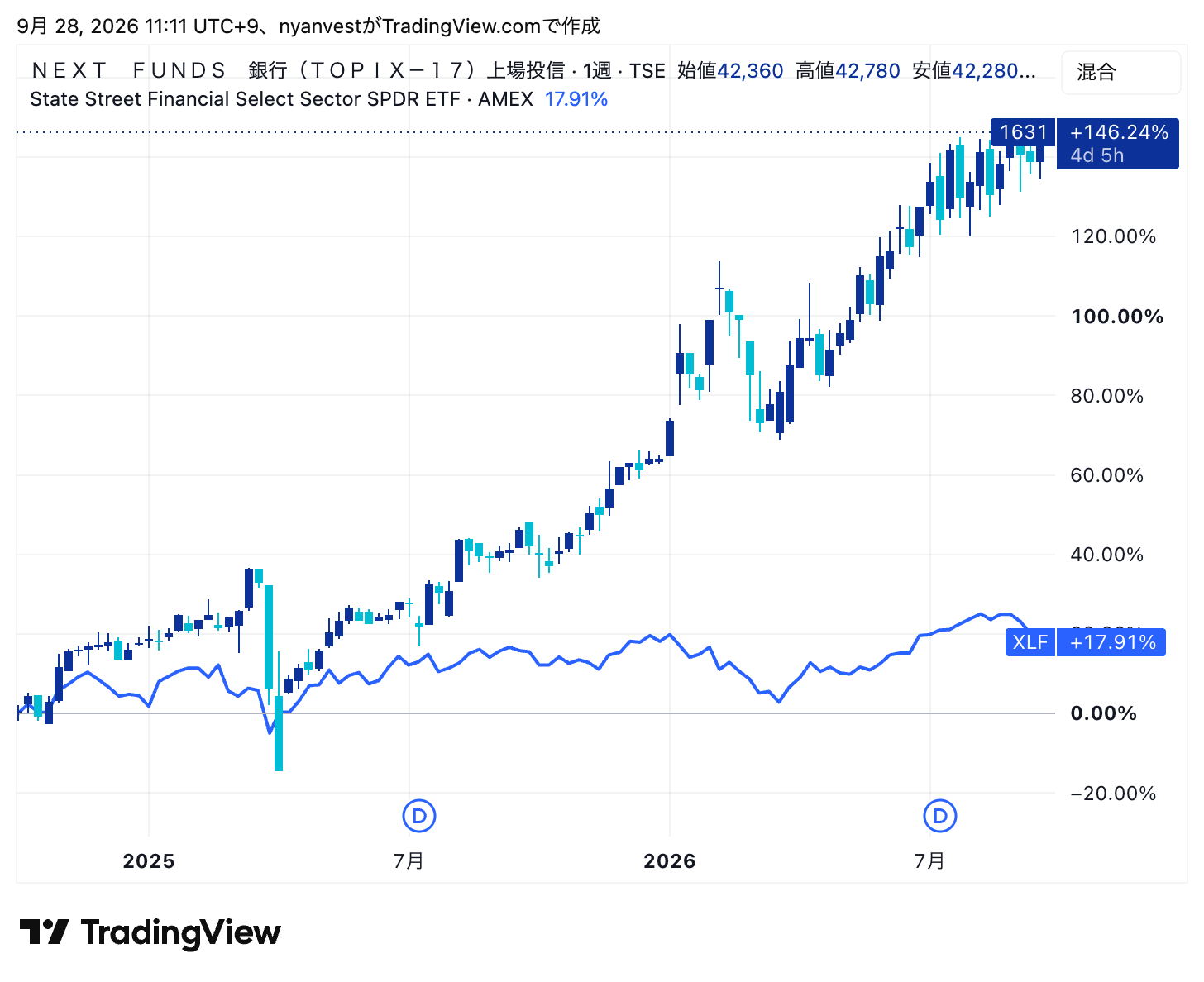Click the 0.00% axis label

pos(1104,713)
